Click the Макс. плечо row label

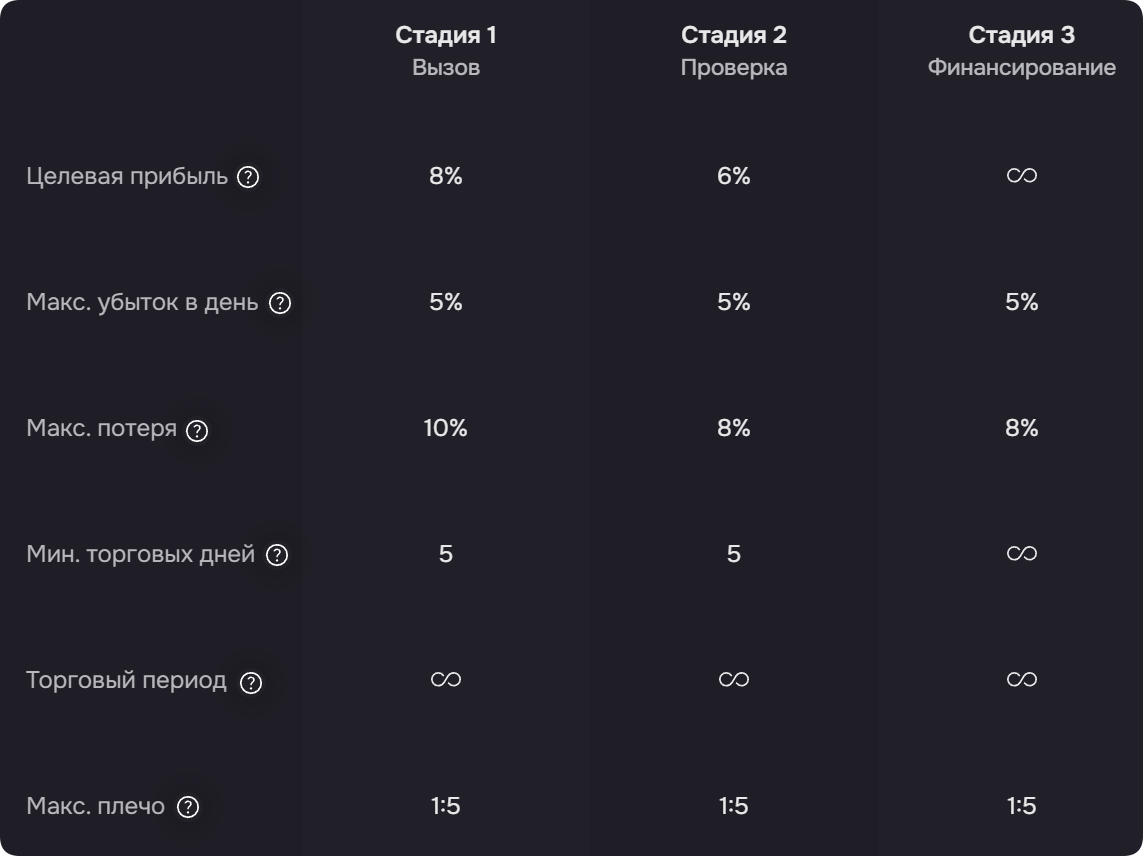click(x=95, y=806)
